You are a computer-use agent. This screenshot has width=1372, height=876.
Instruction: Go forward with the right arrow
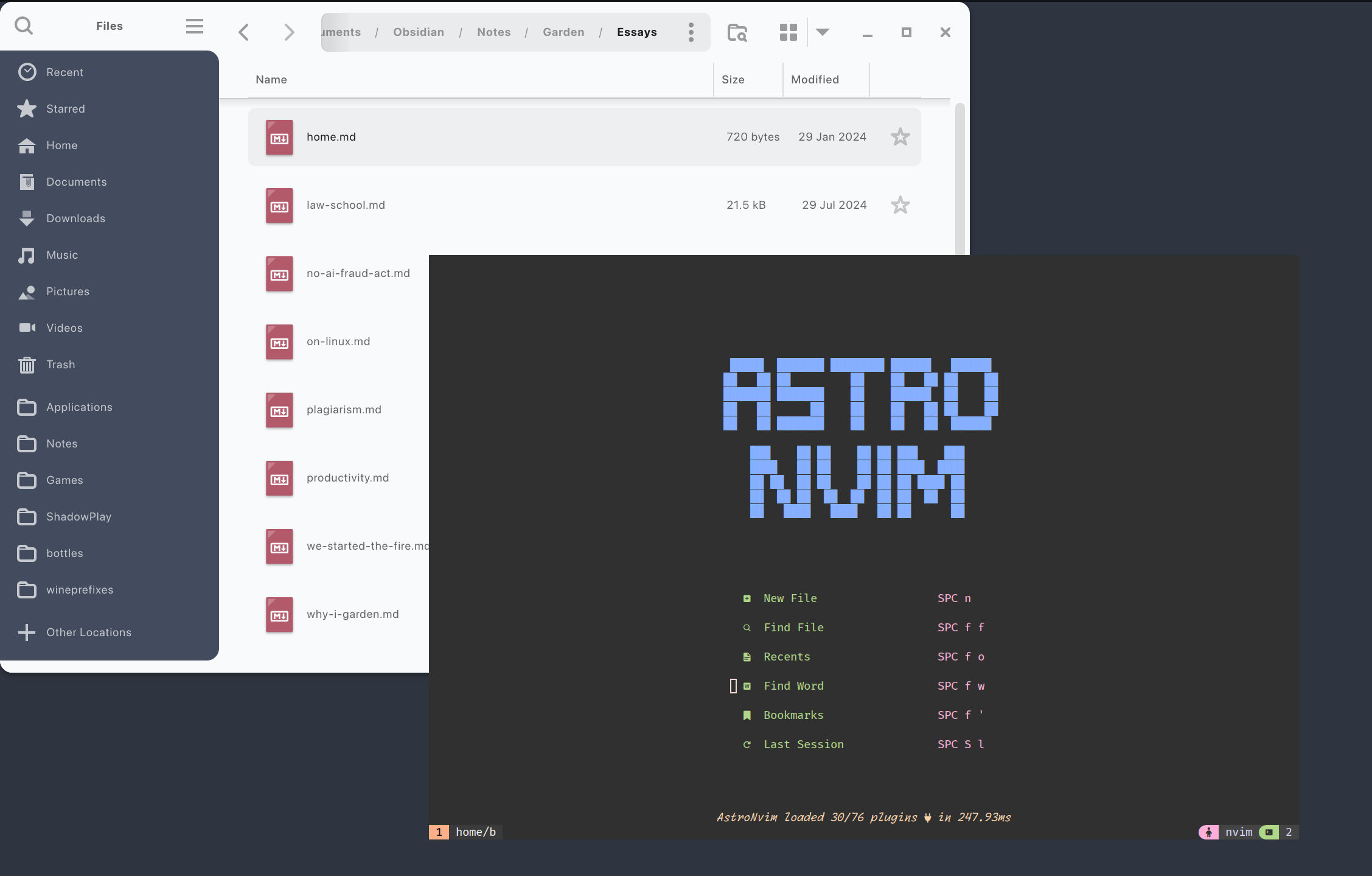pos(289,32)
